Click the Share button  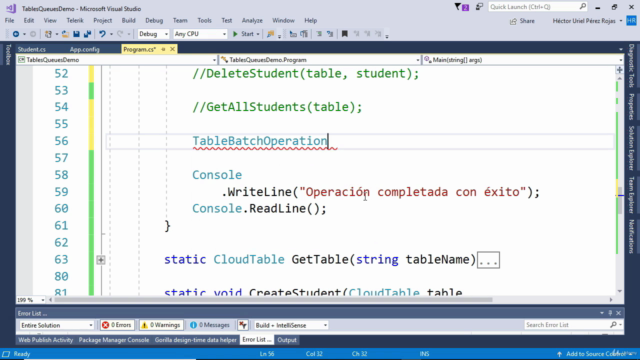coord(522,21)
